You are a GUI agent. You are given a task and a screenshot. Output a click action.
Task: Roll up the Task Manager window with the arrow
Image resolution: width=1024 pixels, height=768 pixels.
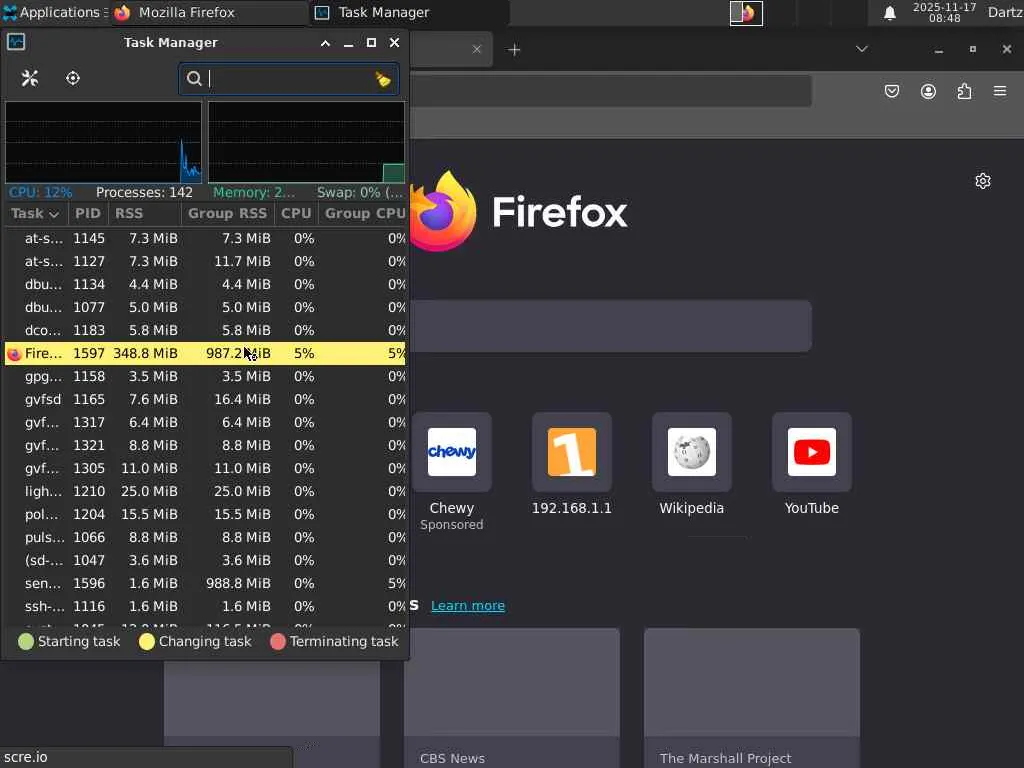tap(325, 43)
